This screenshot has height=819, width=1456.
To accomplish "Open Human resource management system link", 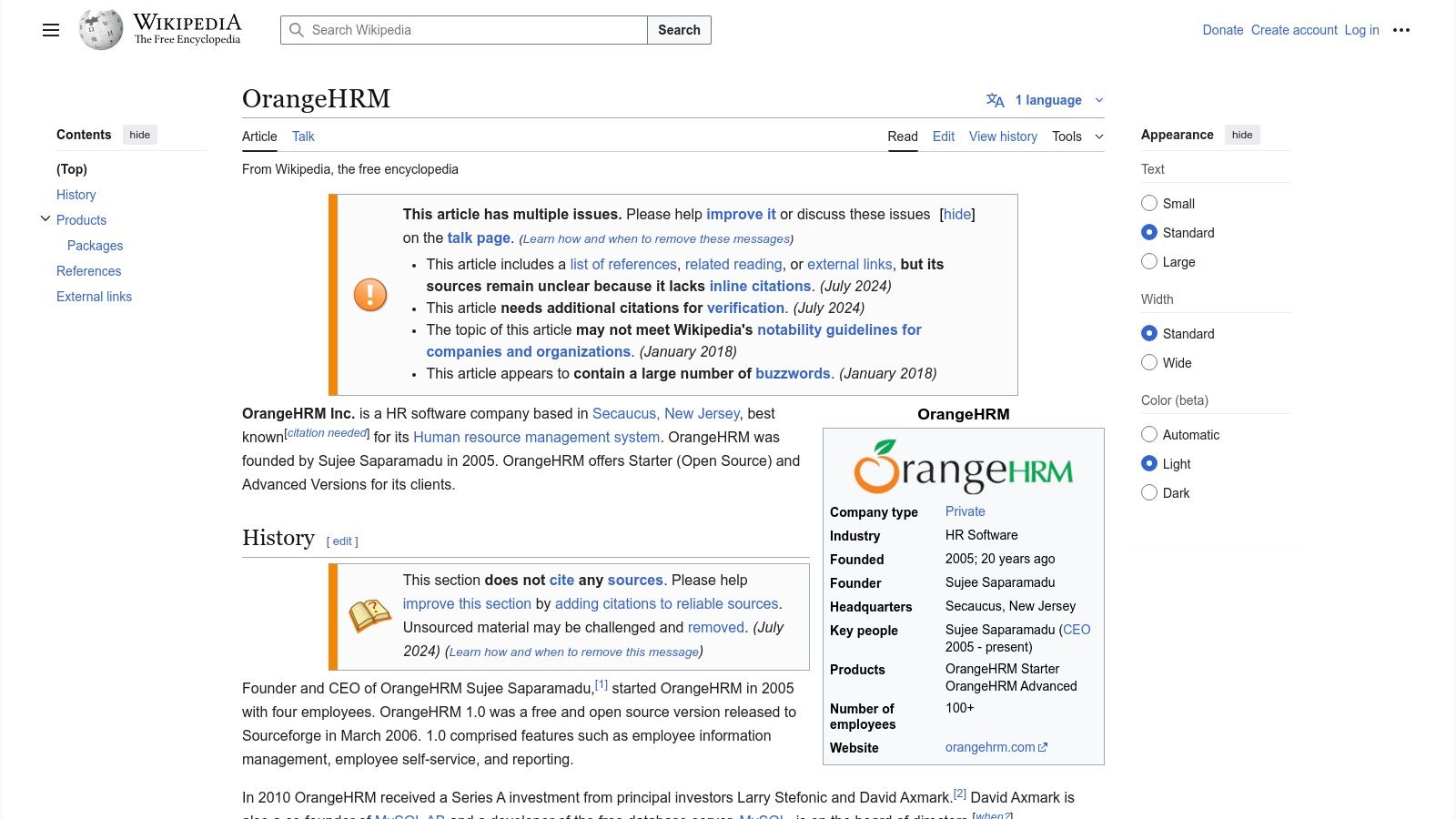I will (x=537, y=437).
